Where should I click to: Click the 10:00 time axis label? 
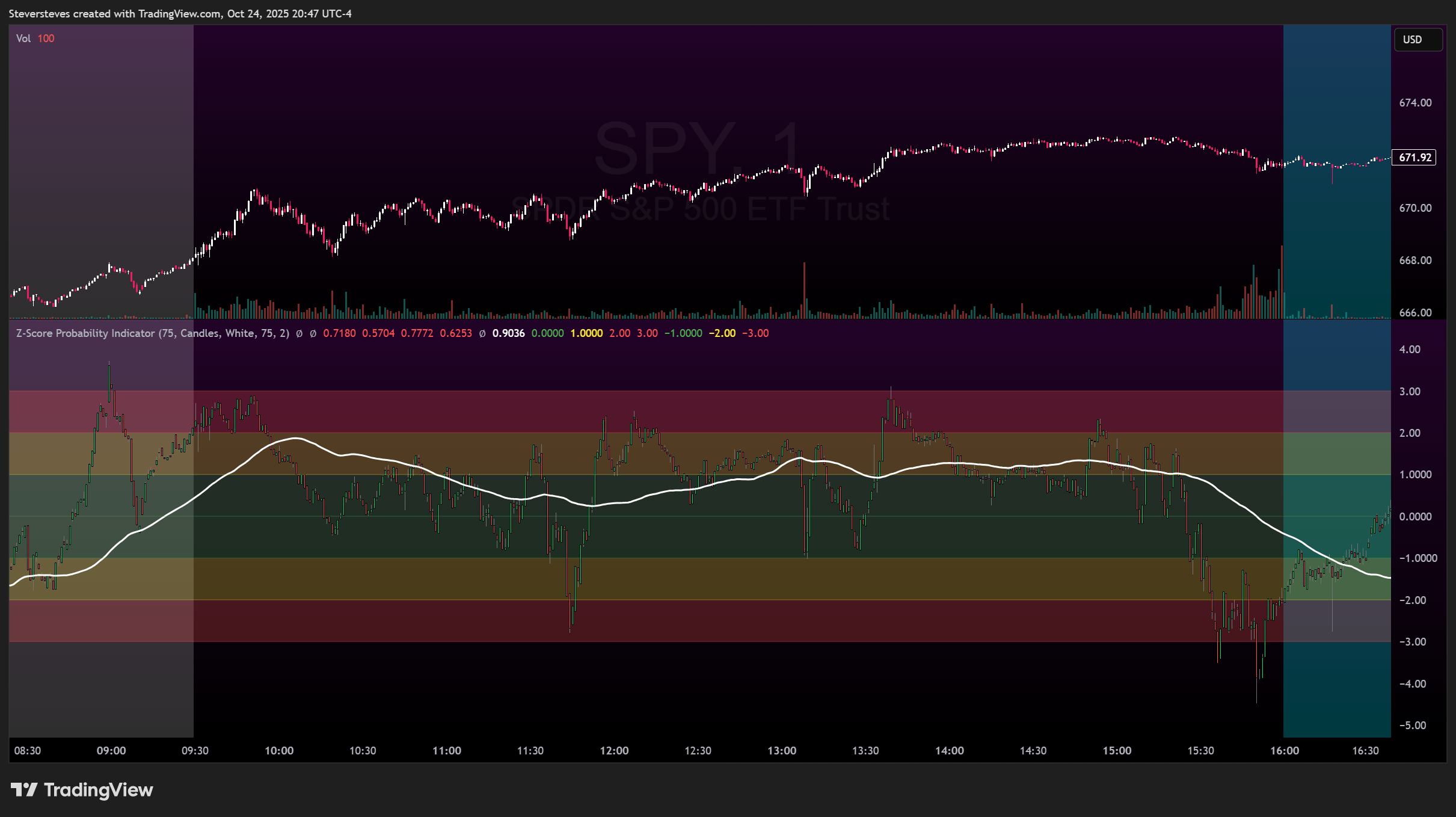pyautogui.click(x=279, y=751)
